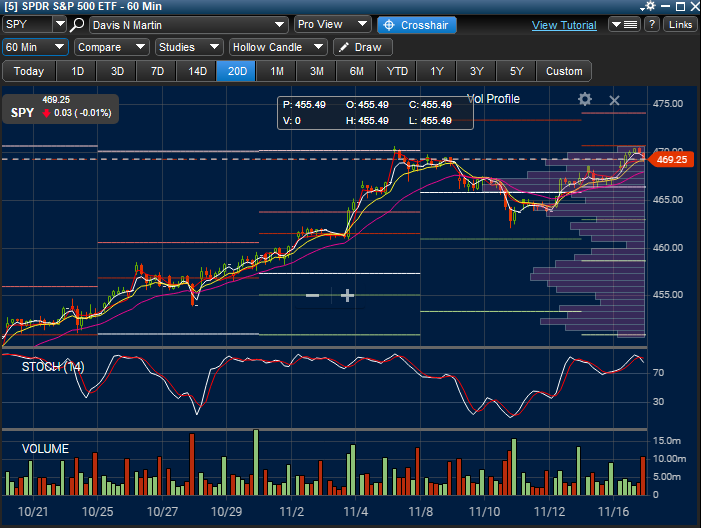The image size is (701, 528).
Task: Click the SPY symbol input field
Action: click(x=28, y=24)
